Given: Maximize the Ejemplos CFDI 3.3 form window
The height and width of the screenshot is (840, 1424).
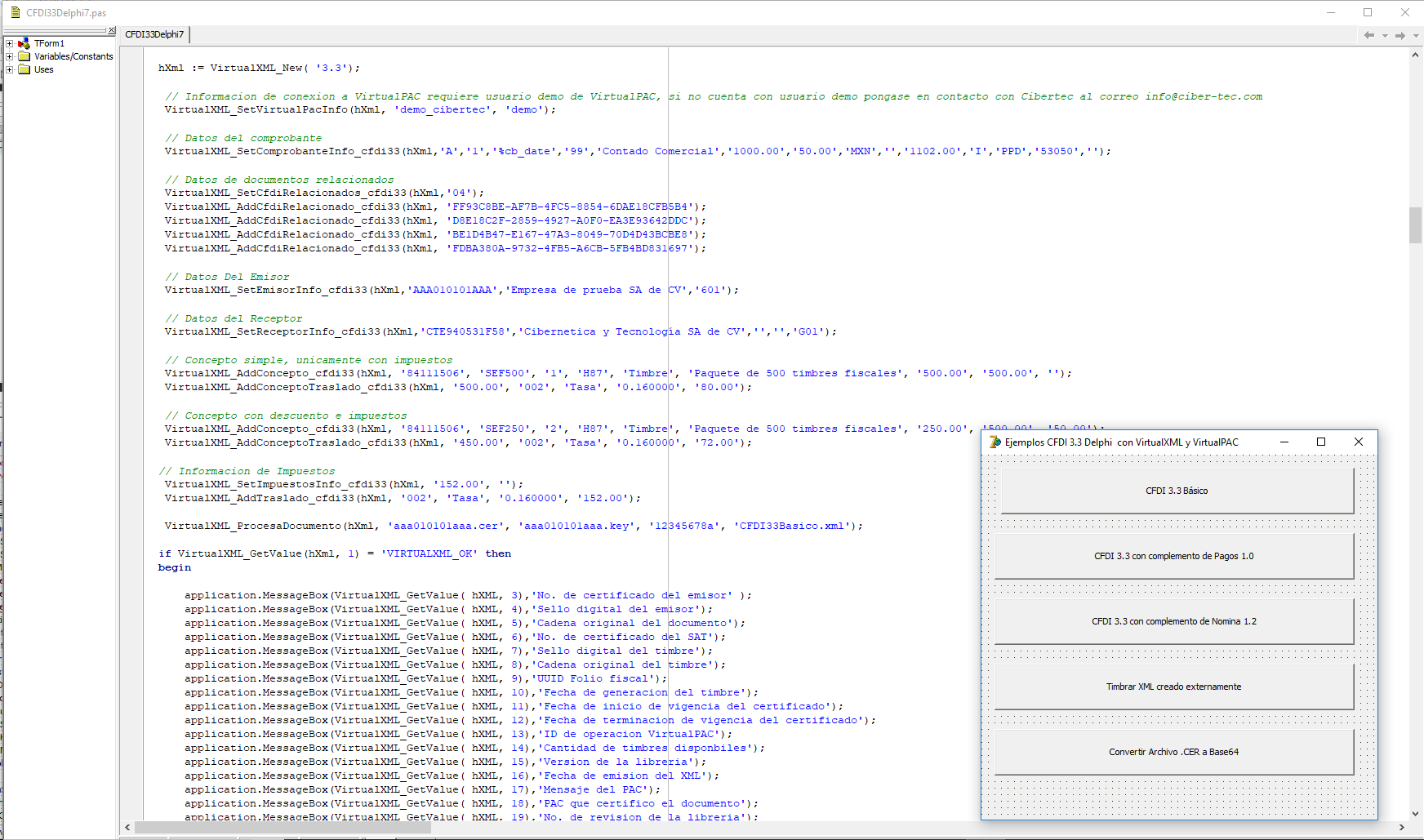Looking at the screenshot, I should tap(1321, 442).
